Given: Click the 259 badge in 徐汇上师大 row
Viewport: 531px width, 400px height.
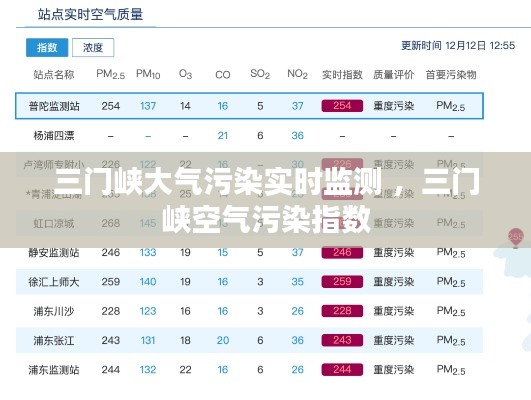Looking at the screenshot, I should [342, 282].
